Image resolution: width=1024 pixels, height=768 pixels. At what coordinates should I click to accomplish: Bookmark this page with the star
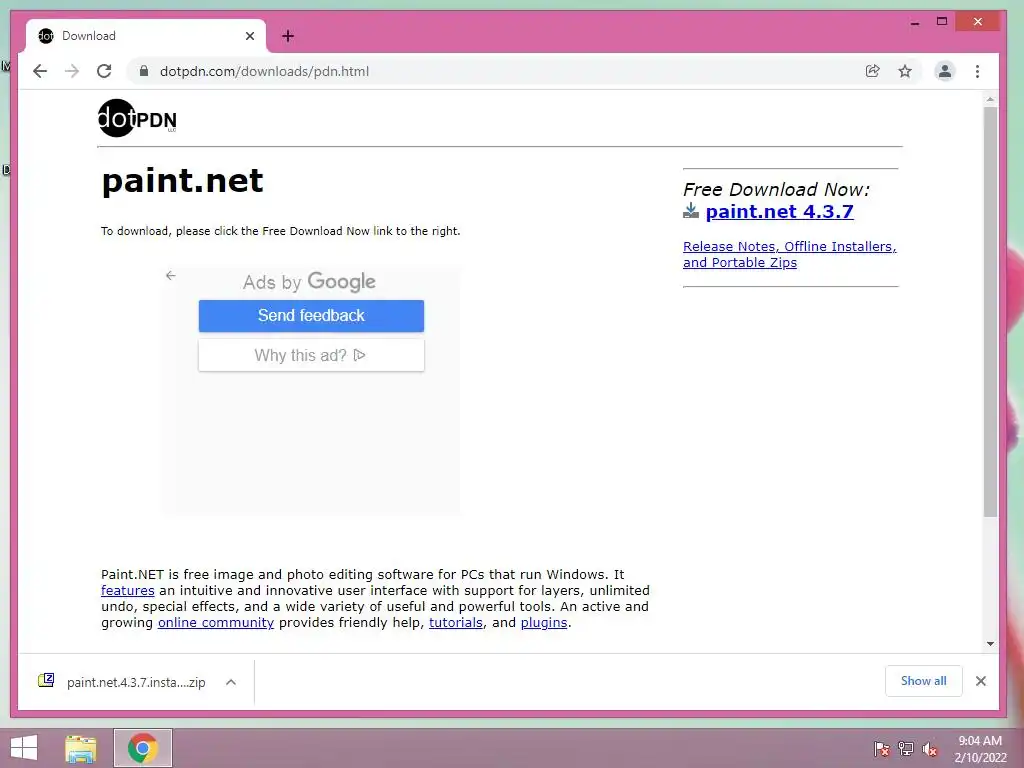(904, 71)
